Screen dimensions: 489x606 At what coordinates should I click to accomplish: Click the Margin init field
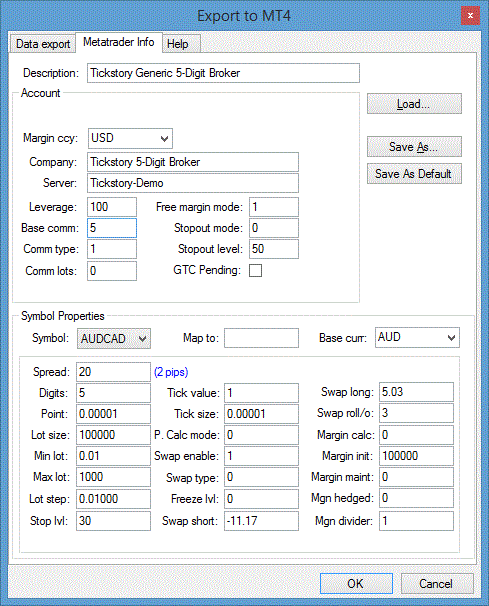416,456
